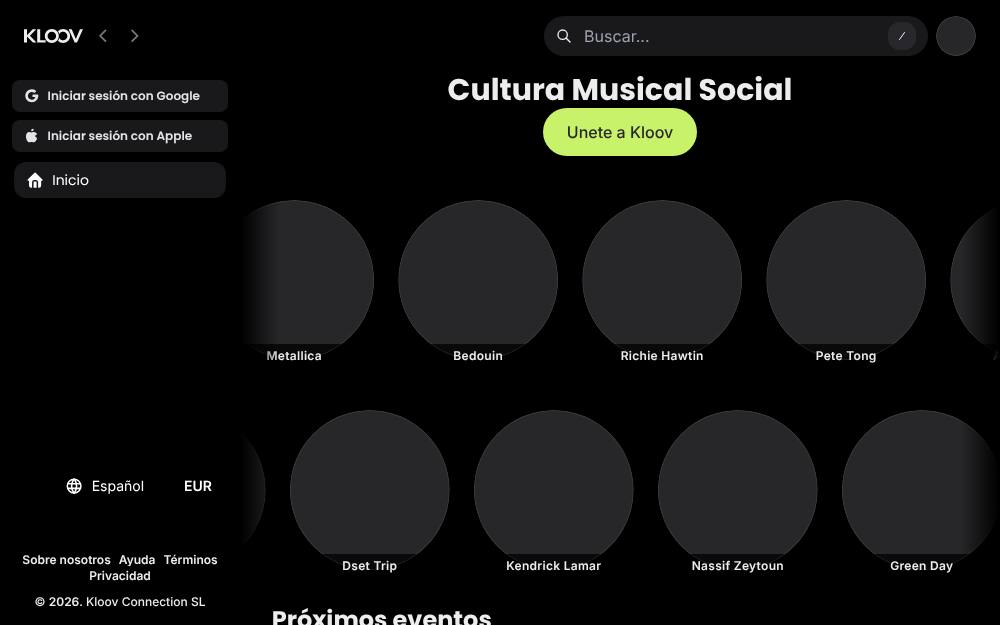Open the profile avatar circle
This screenshot has width=1000, height=625.
click(x=955, y=36)
